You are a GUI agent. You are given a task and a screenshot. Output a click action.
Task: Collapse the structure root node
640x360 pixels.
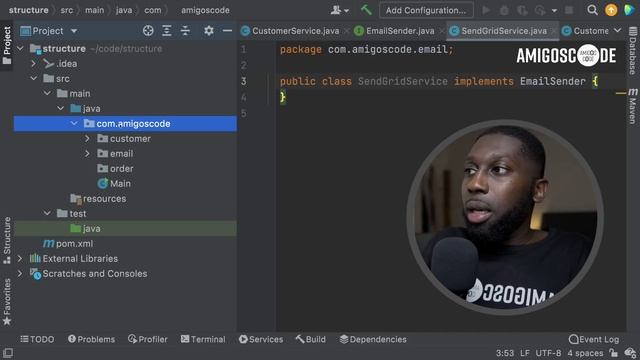click(20, 49)
